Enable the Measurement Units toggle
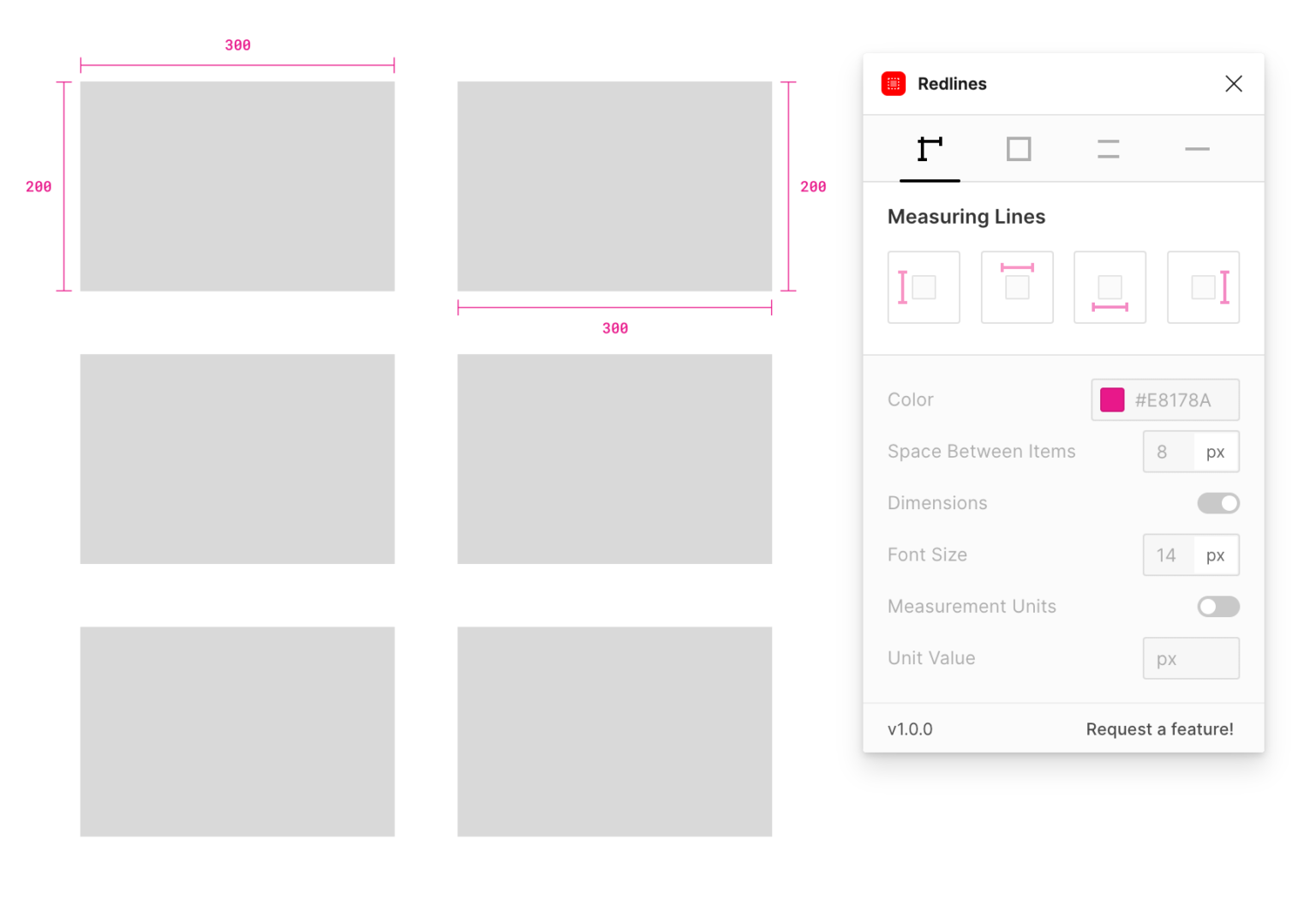This screenshot has height=906, width=1316. click(1217, 606)
